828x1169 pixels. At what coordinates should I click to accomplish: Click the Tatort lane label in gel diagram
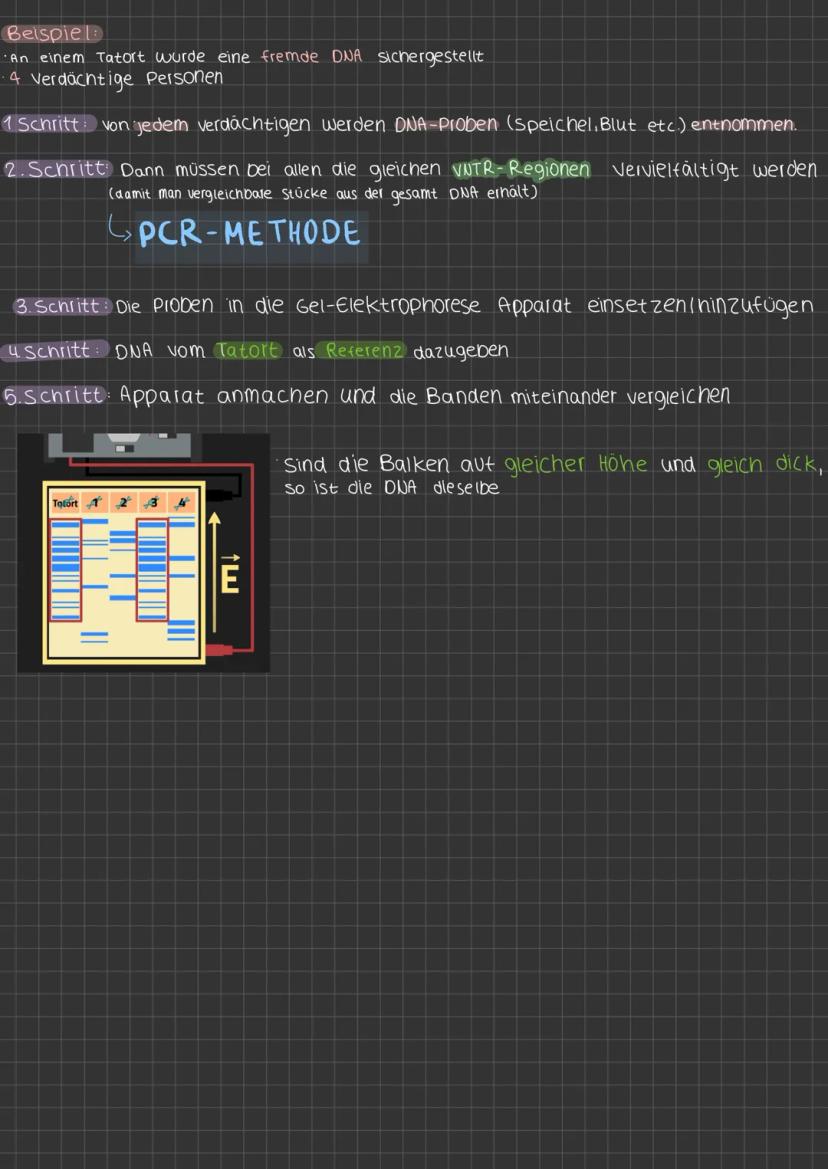click(65, 503)
